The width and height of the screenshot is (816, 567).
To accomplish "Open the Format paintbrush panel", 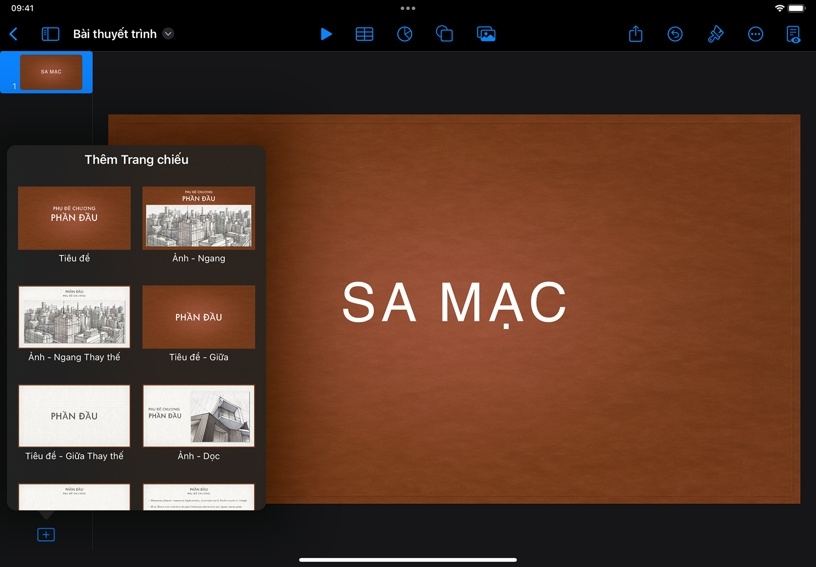I will coord(715,34).
